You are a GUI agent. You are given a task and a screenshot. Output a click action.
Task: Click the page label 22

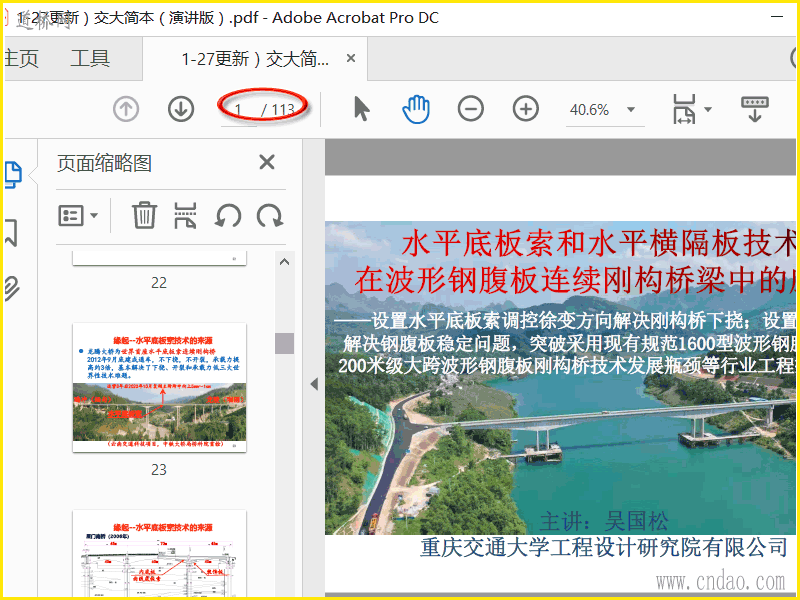pos(159,283)
